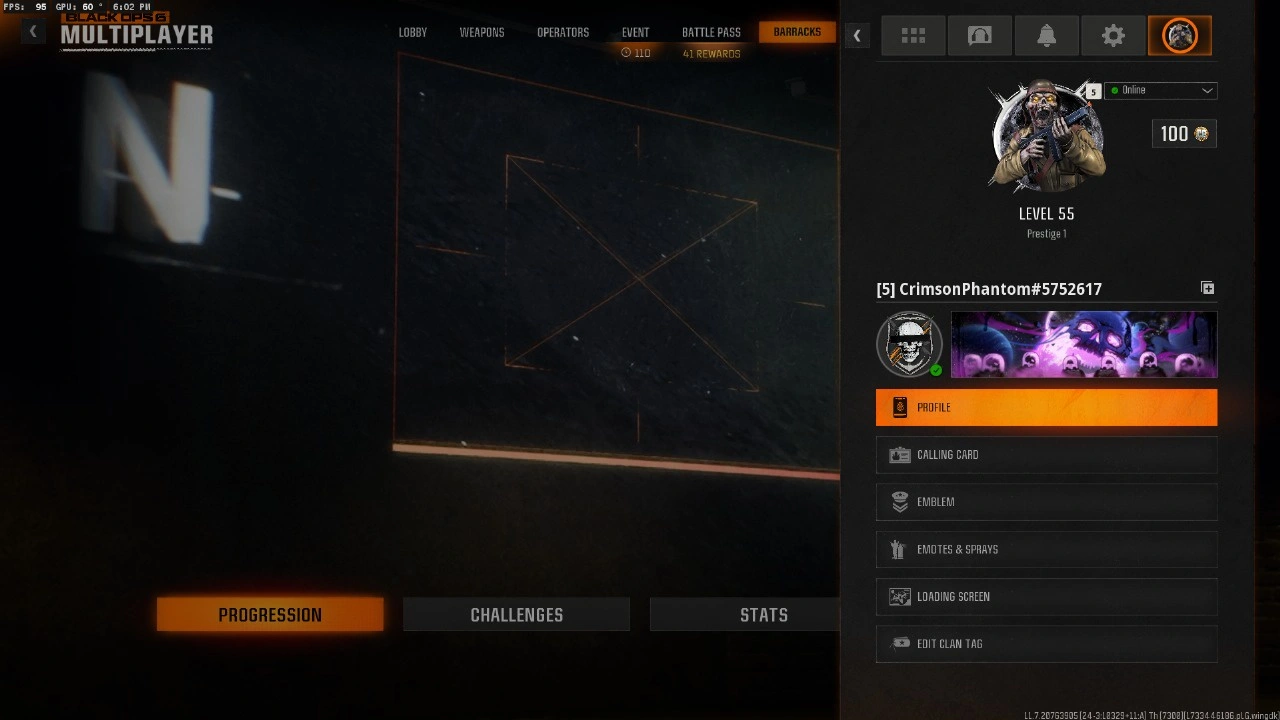Screen dimensions: 1280x720
Task: Open the Calling Card option
Action: pyautogui.click(x=1046, y=455)
